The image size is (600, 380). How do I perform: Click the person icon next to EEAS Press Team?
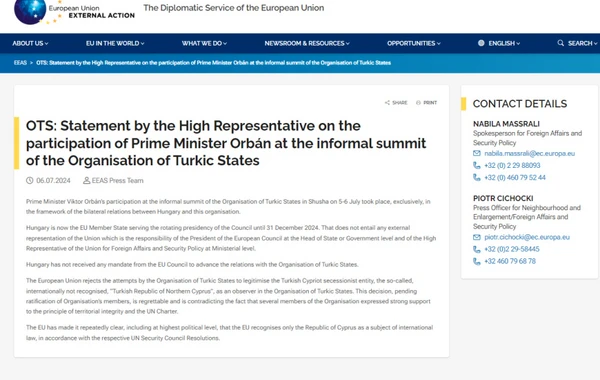click(x=86, y=180)
